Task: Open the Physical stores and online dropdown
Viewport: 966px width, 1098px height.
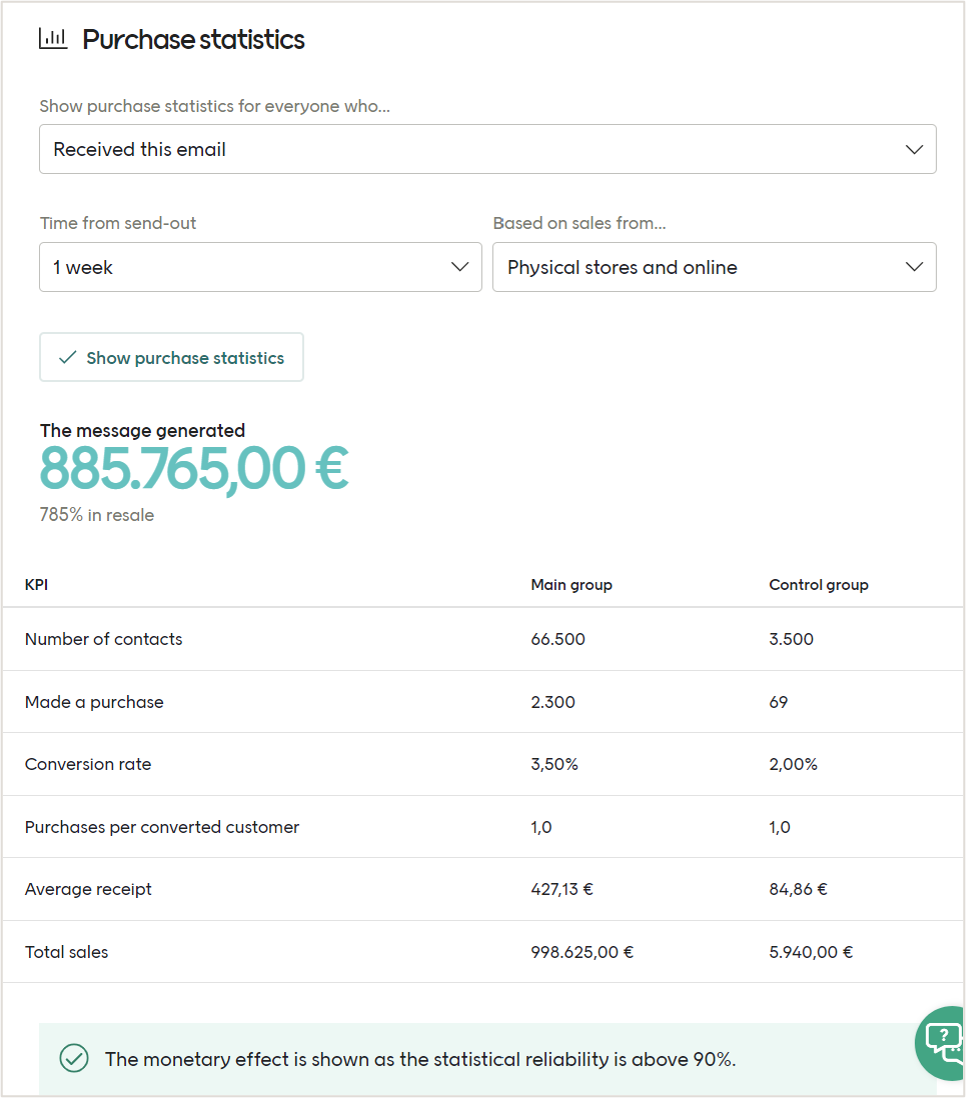Action: click(x=713, y=267)
